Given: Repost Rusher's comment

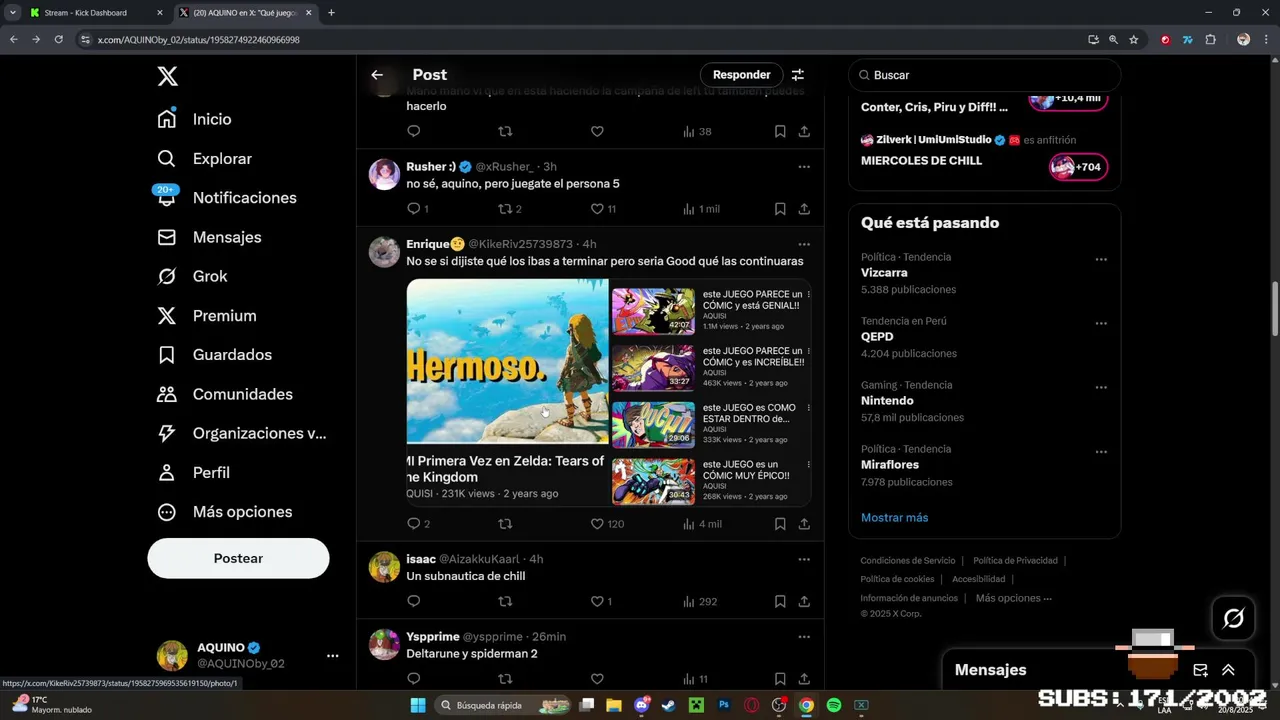Looking at the screenshot, I should tap(505, 209).
